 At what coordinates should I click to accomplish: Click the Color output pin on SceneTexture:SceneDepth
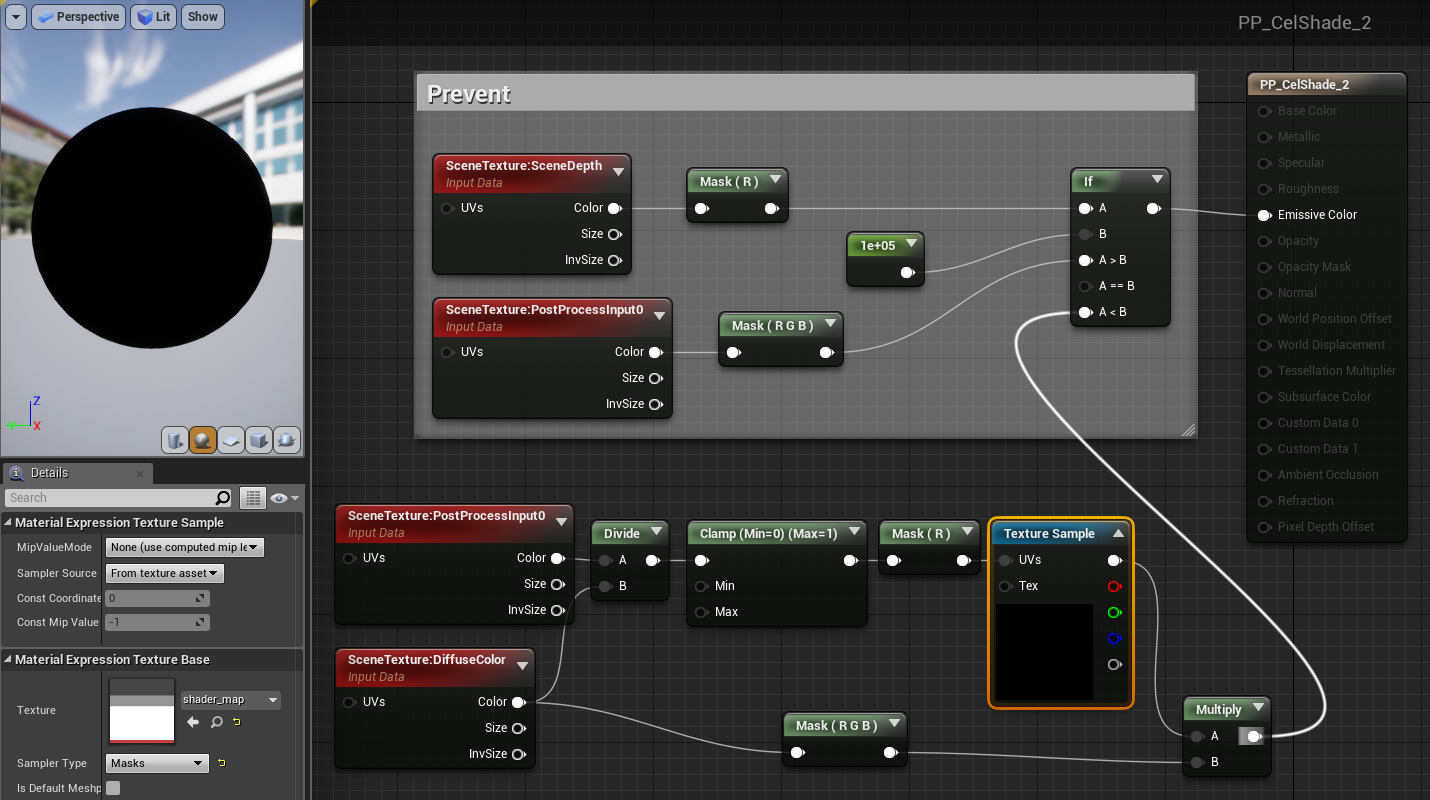pos(614,208)
